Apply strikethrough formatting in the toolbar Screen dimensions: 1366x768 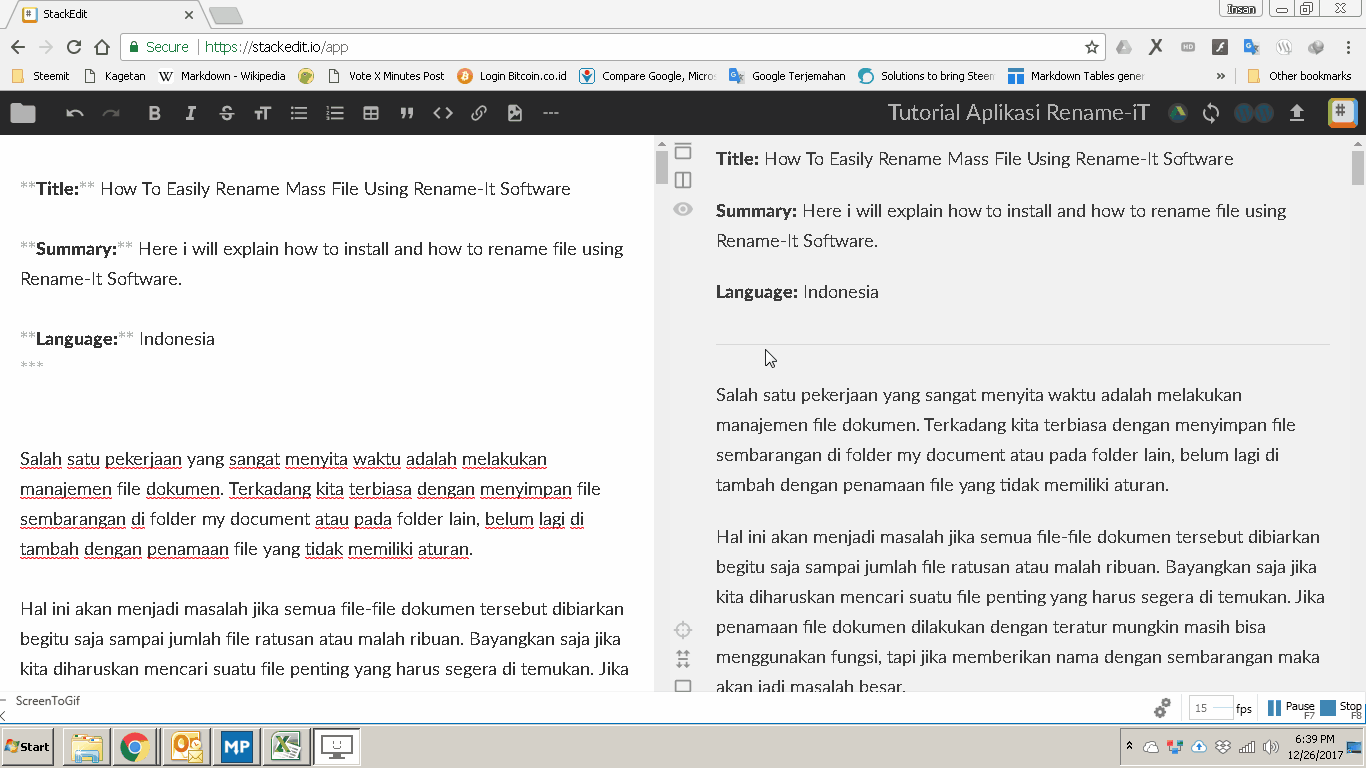pos(226,113)
